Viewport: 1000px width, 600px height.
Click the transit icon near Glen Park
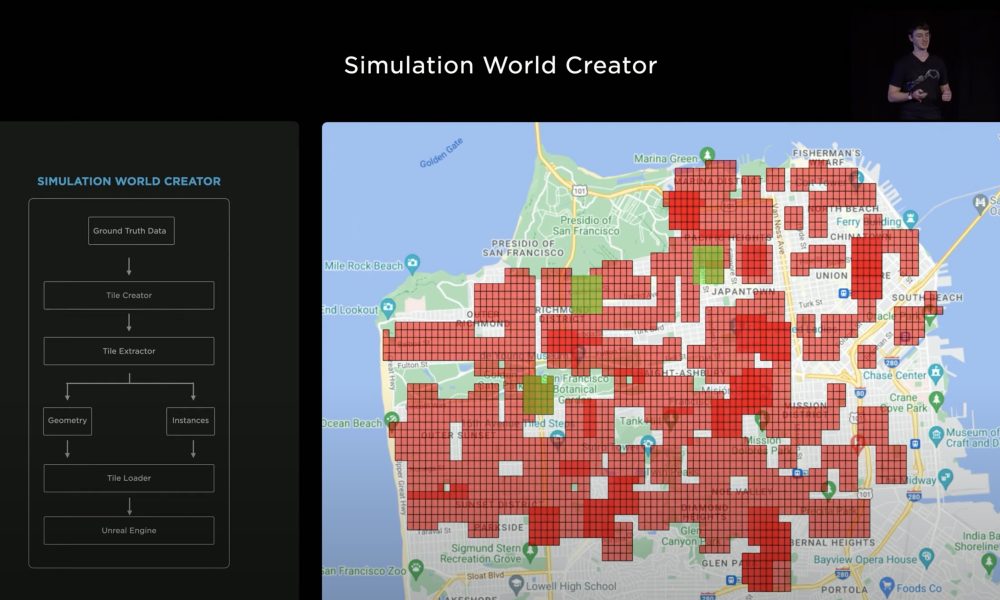[x=732, y=580]
